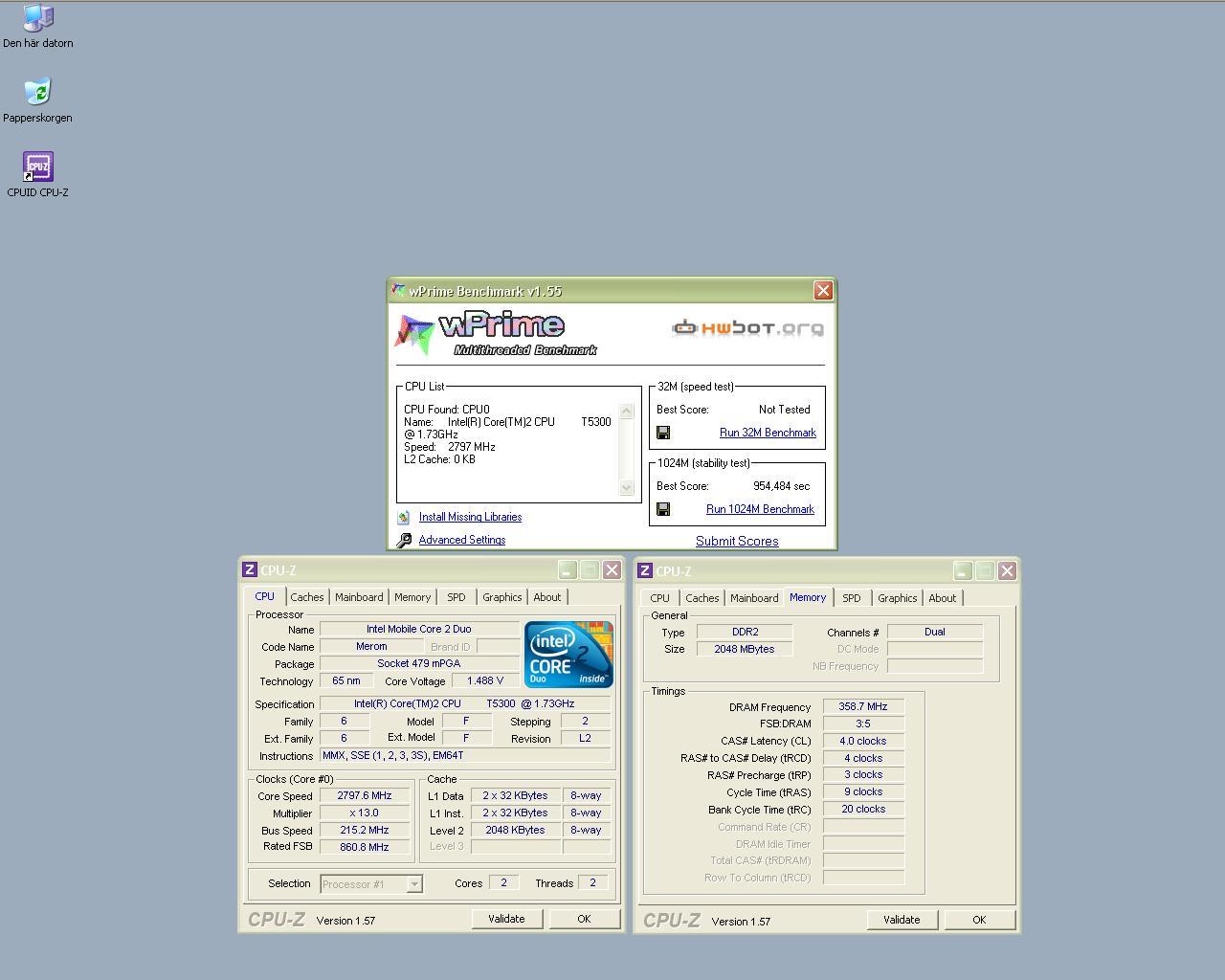Open SPD tab in right CPU-Z window
This screenshot has height=980, width=1225.
(852, 598)
